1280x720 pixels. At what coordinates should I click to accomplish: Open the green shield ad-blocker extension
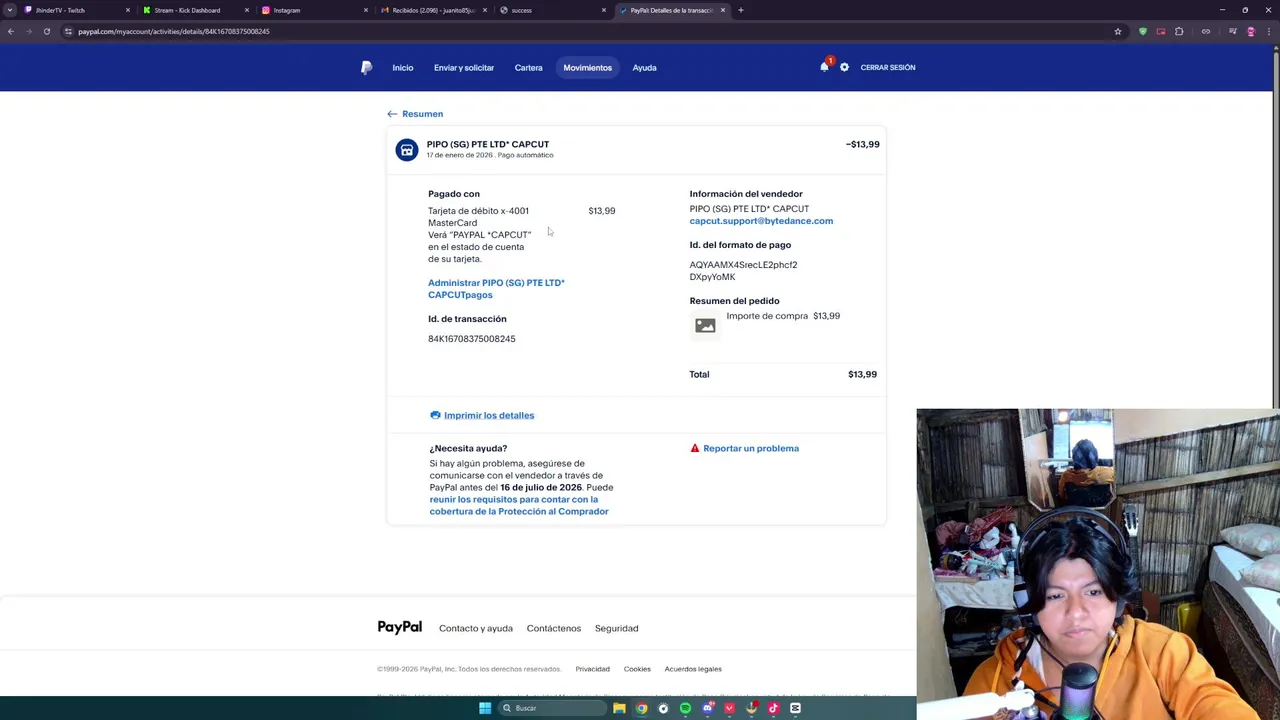pyautogui.click(x=1143, y=31)
